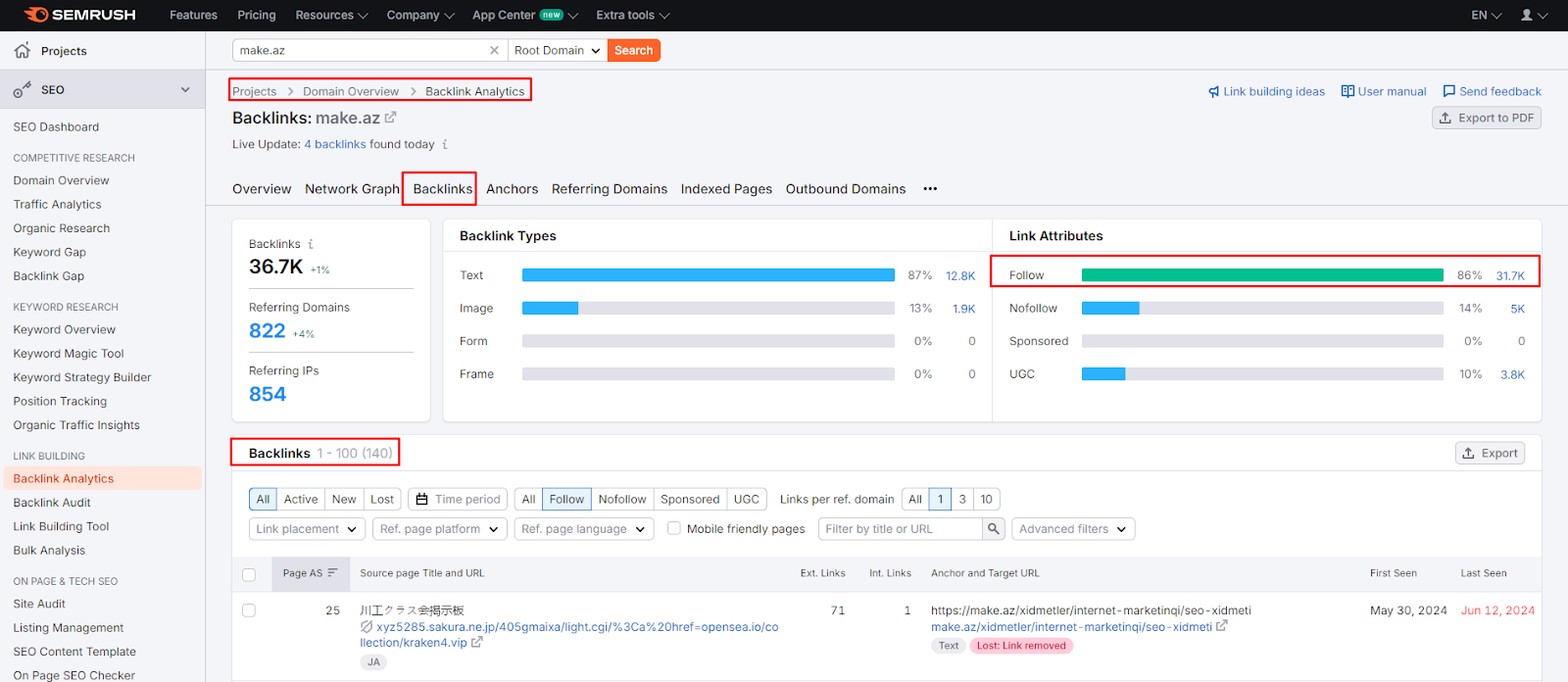Click the magnifier icon in title filter
Screen dimensions: 1568x682
[x=994, y=529]
